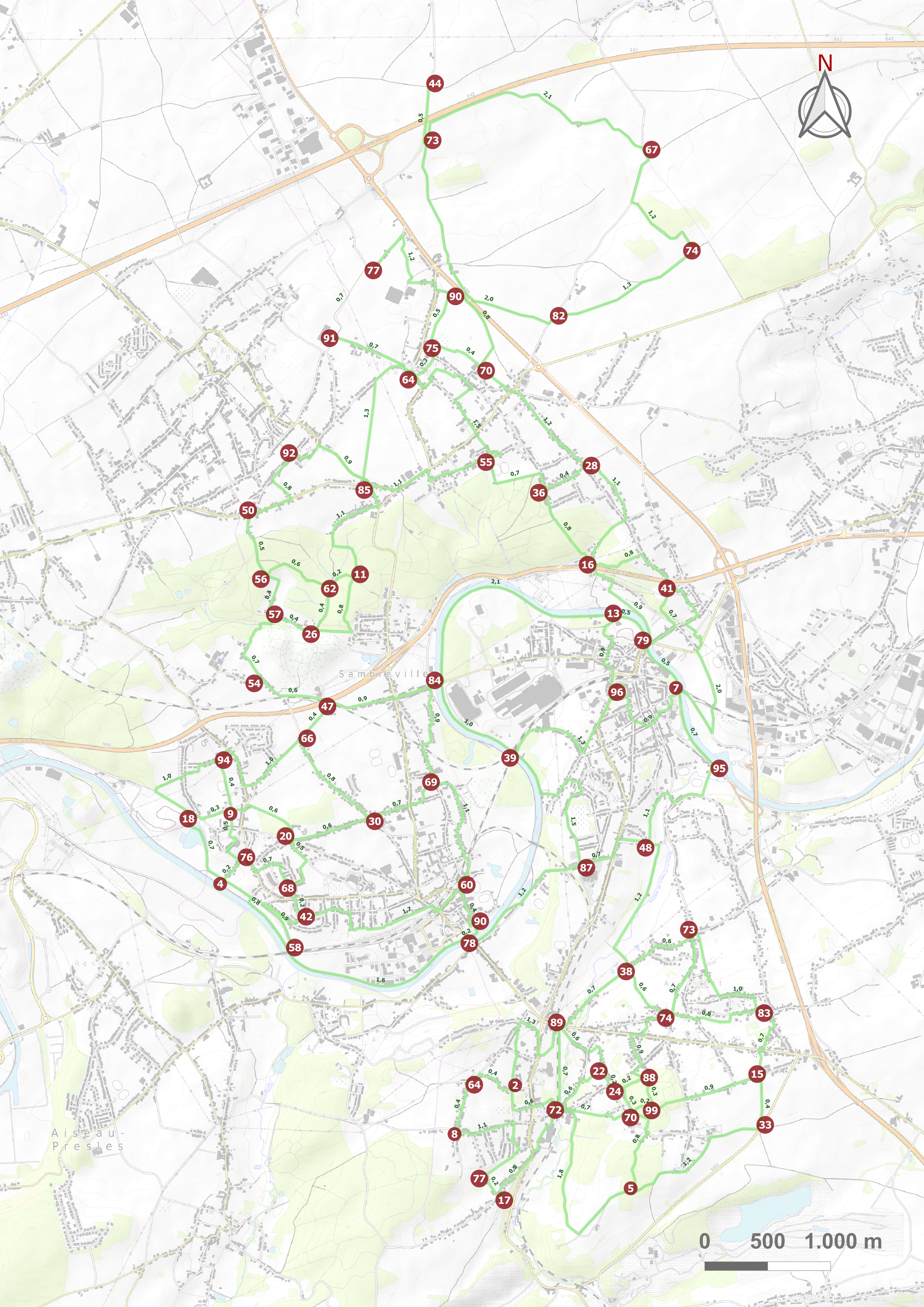Click the 1.000 m scale label
Screen dimensions: 924x1307
click(843, 1241)
